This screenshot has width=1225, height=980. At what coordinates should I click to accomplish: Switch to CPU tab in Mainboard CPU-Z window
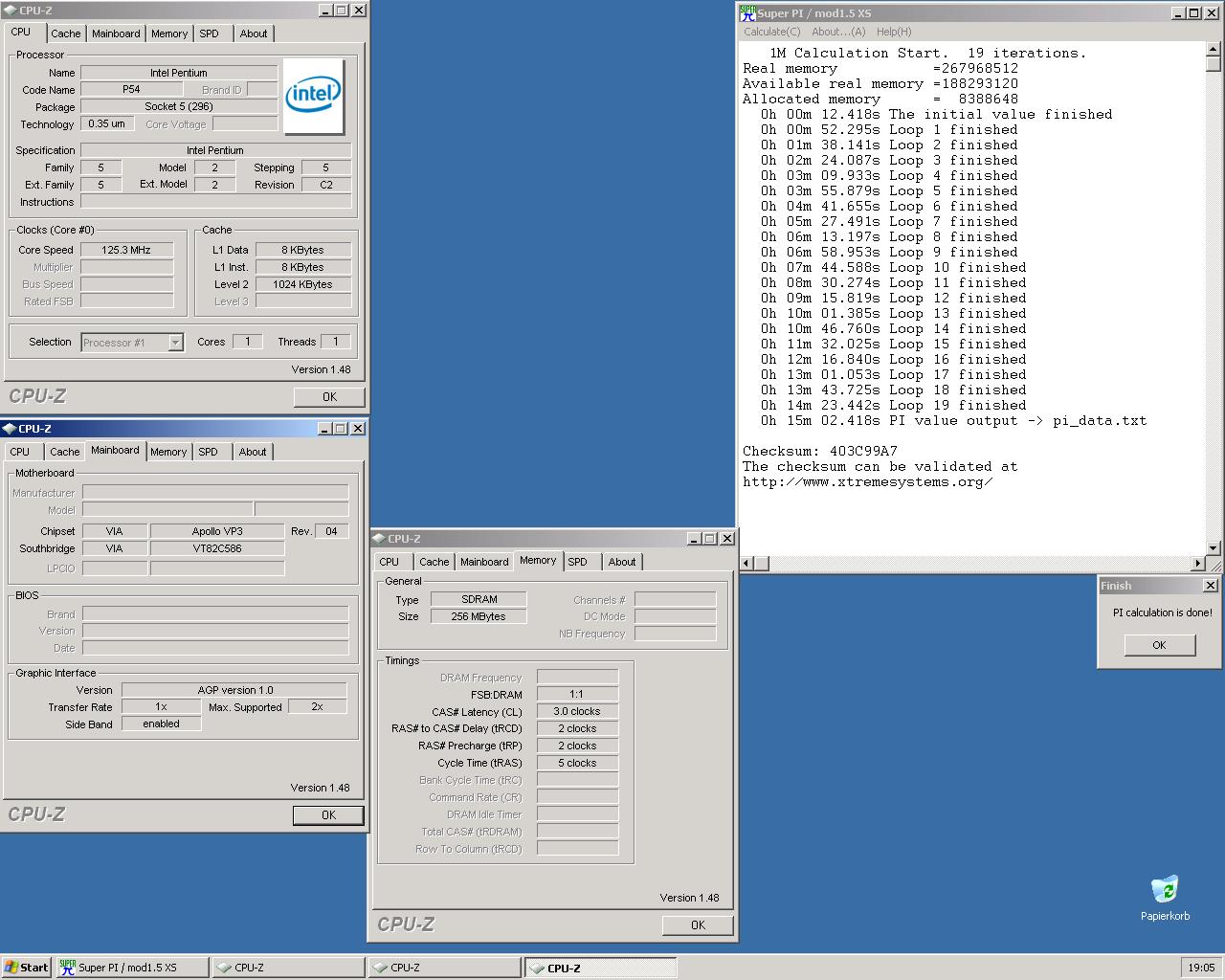(20, 452)
